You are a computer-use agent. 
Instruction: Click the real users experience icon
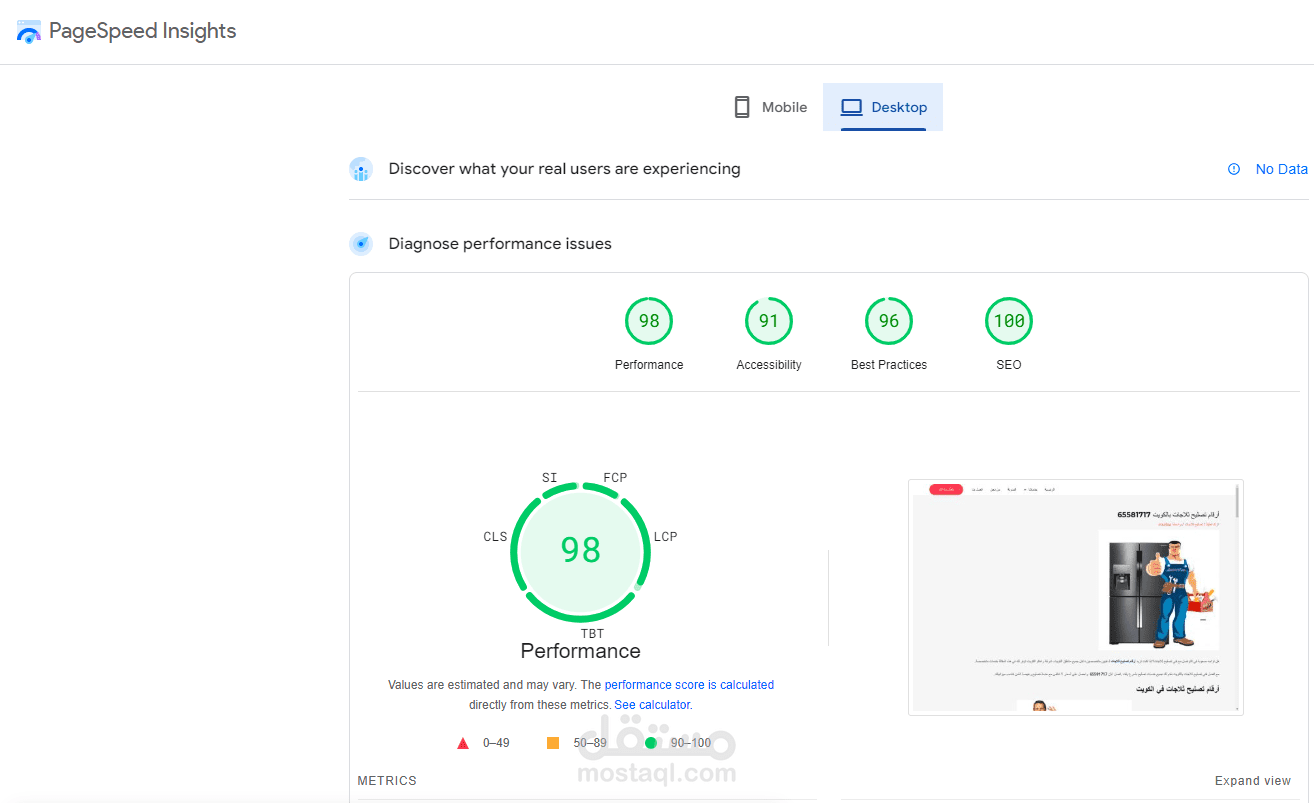pyautogui.click(x=361, y=169)
